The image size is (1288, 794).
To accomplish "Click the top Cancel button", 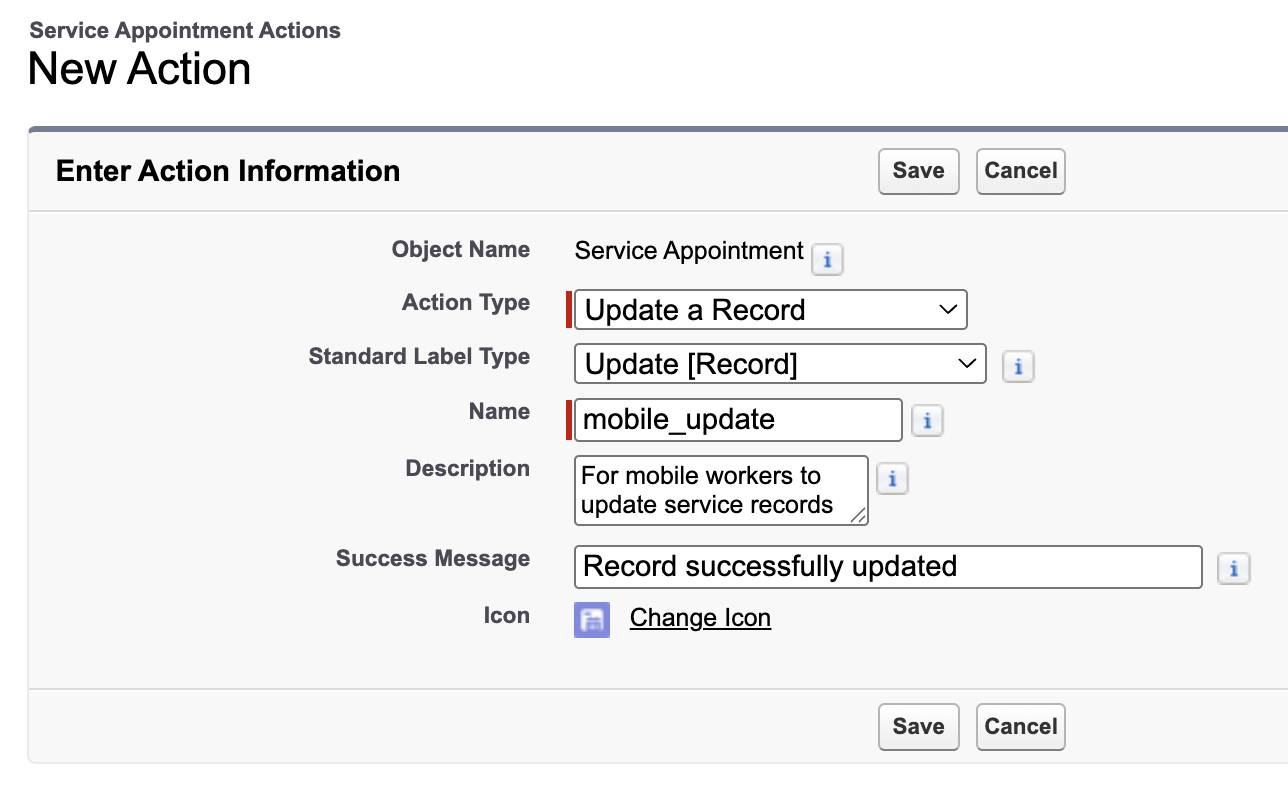I will 1020,171.
